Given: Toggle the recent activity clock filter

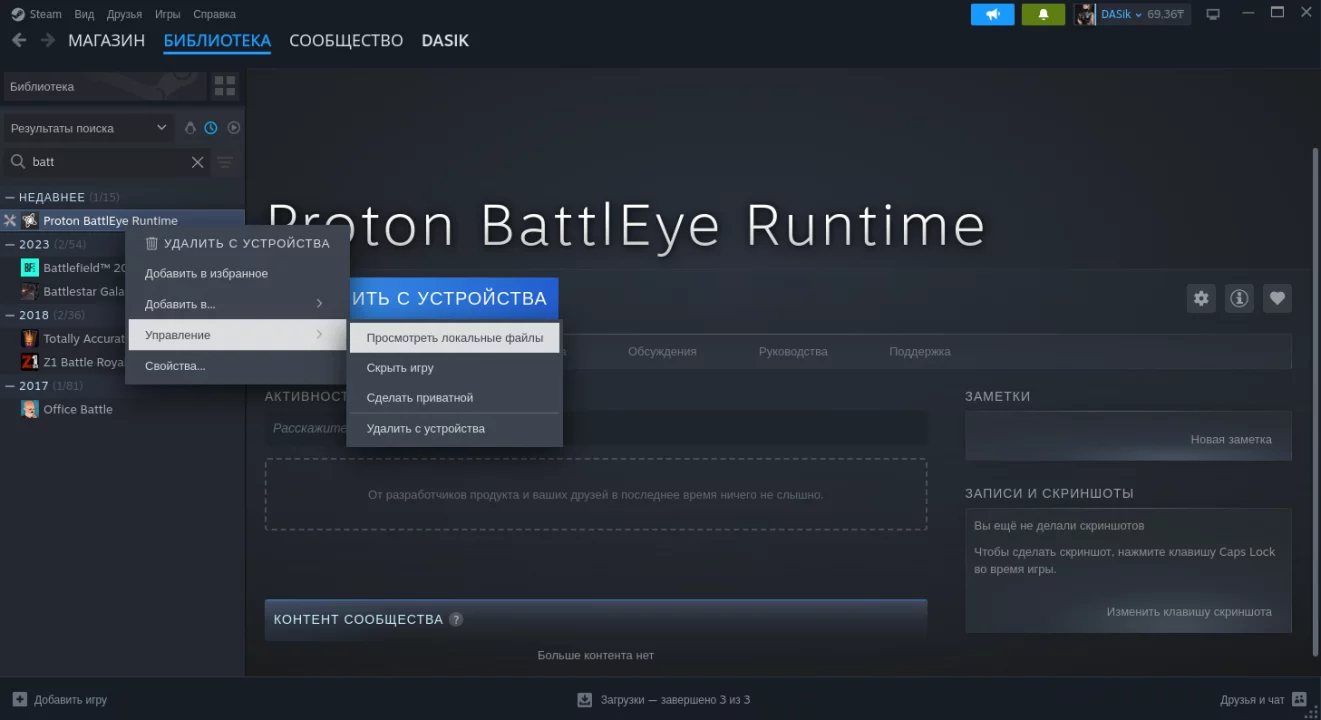Looking at the screenshot, I should (211, 128).
